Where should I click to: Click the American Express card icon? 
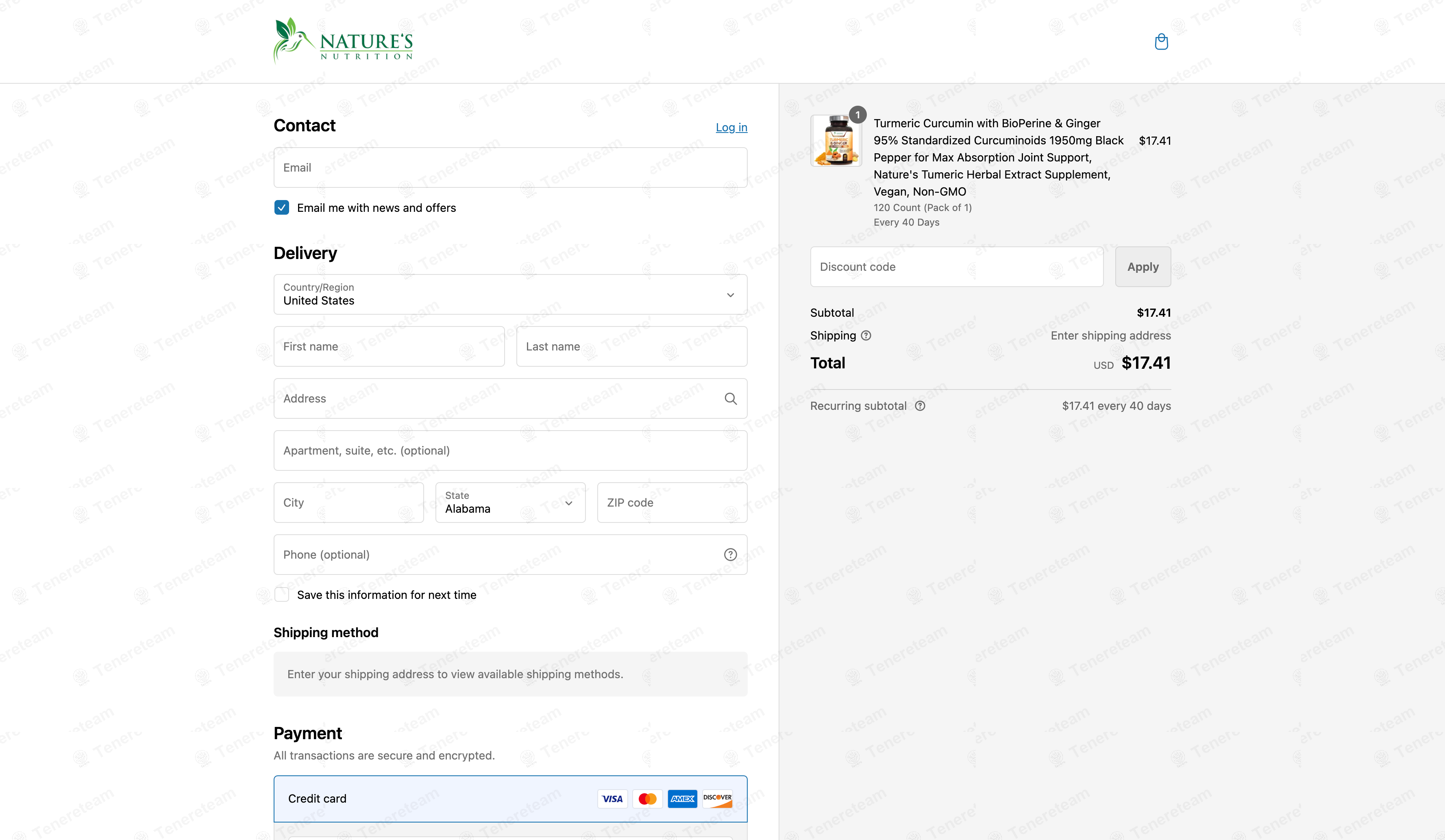[682, 798]
